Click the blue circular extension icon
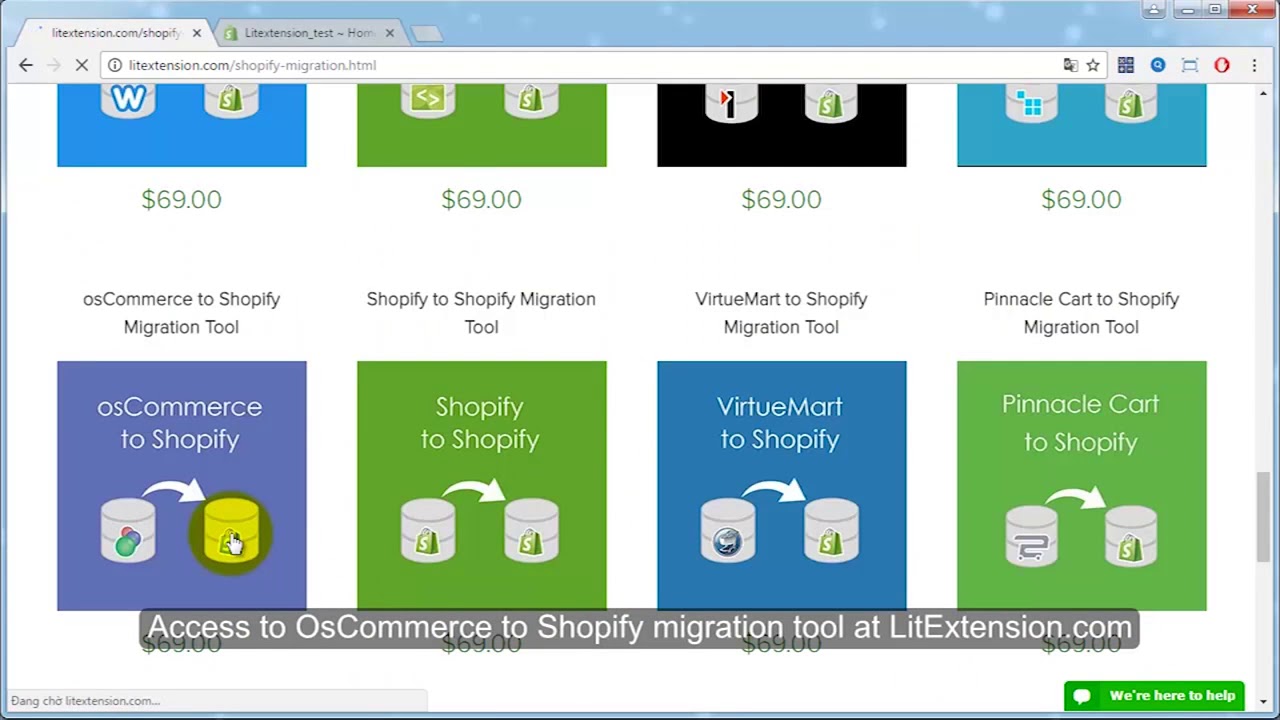 [x=1158, y=65]
